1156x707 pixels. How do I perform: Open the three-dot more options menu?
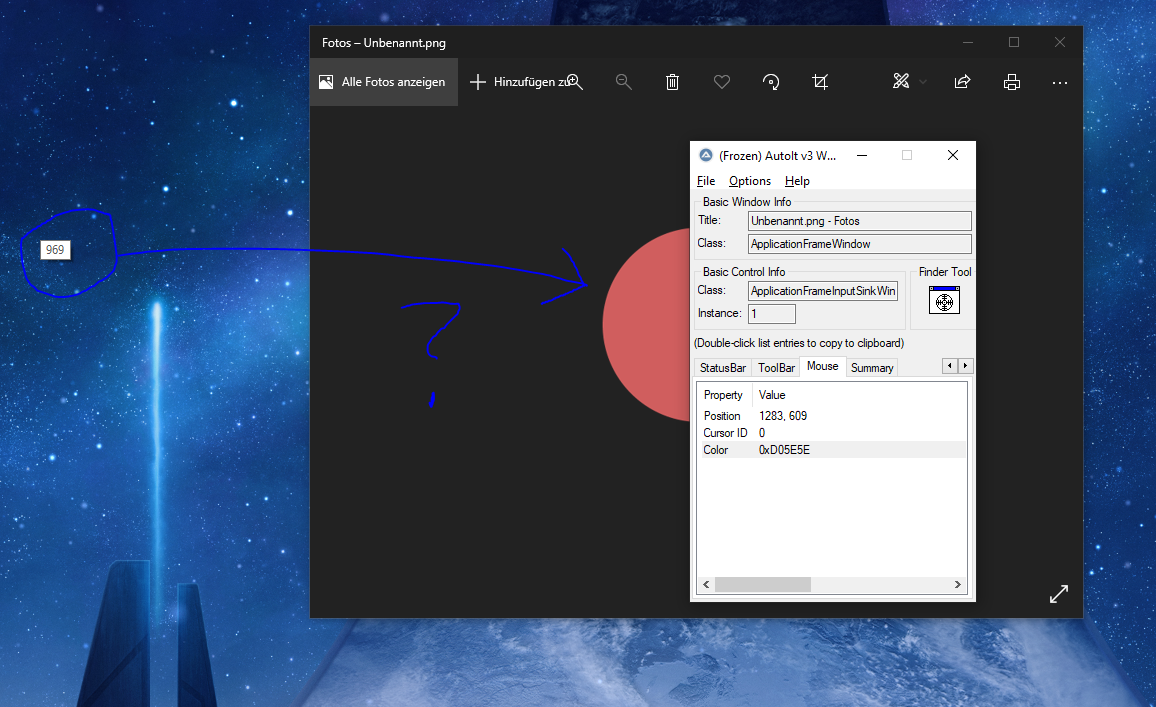1059,83
